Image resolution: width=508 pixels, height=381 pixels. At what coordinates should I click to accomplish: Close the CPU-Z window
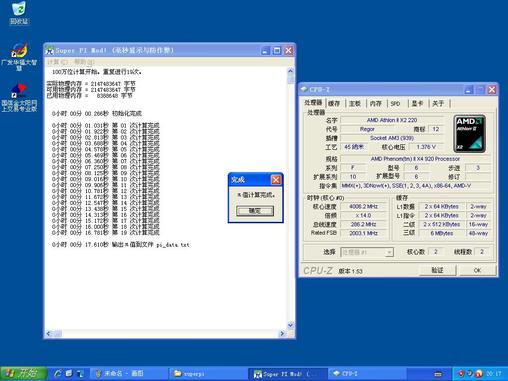click(492, 90)
